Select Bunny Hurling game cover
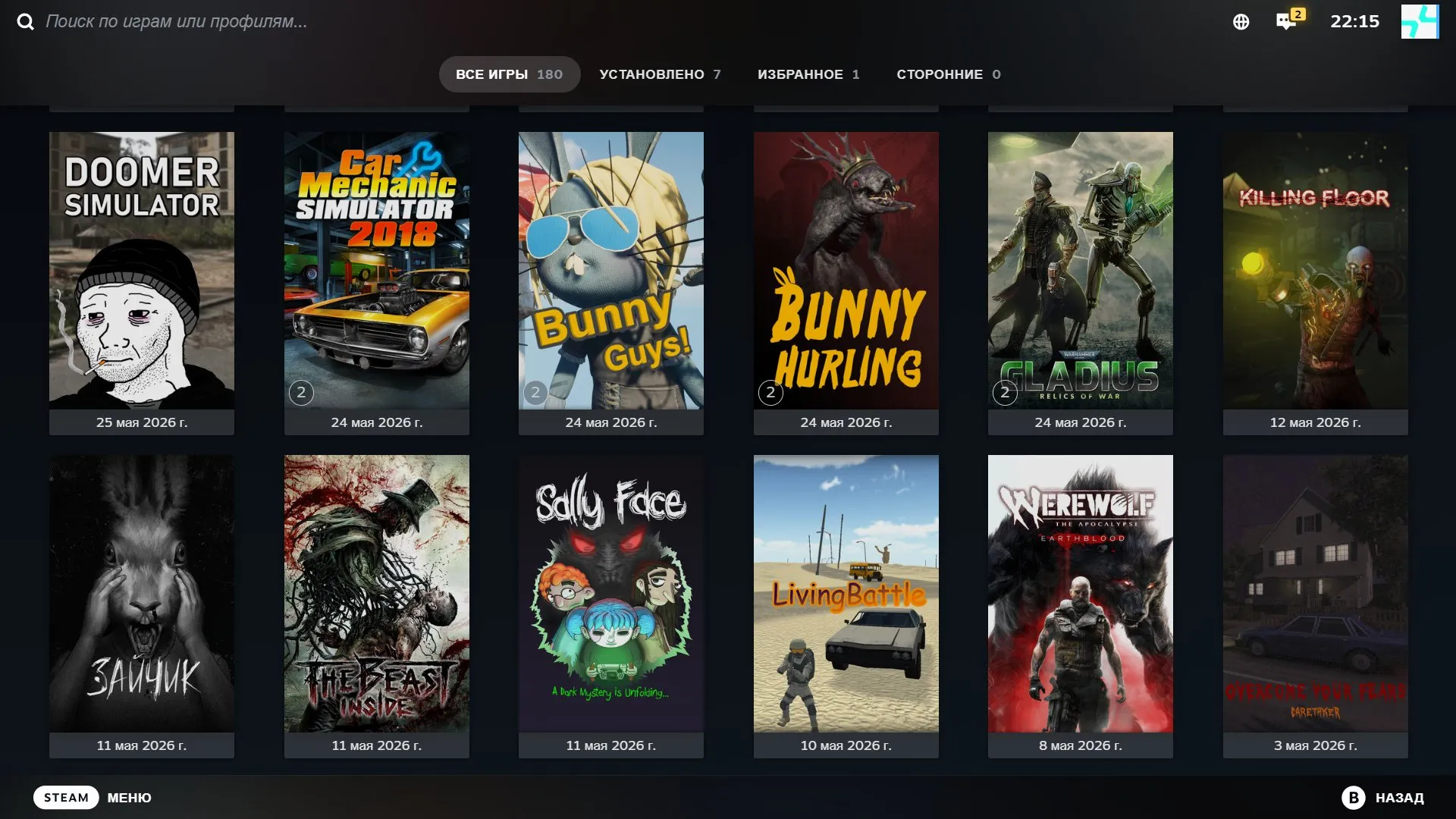Image resolution: width=1456 pixels, height=819 pixels. (x=846, y=271)
